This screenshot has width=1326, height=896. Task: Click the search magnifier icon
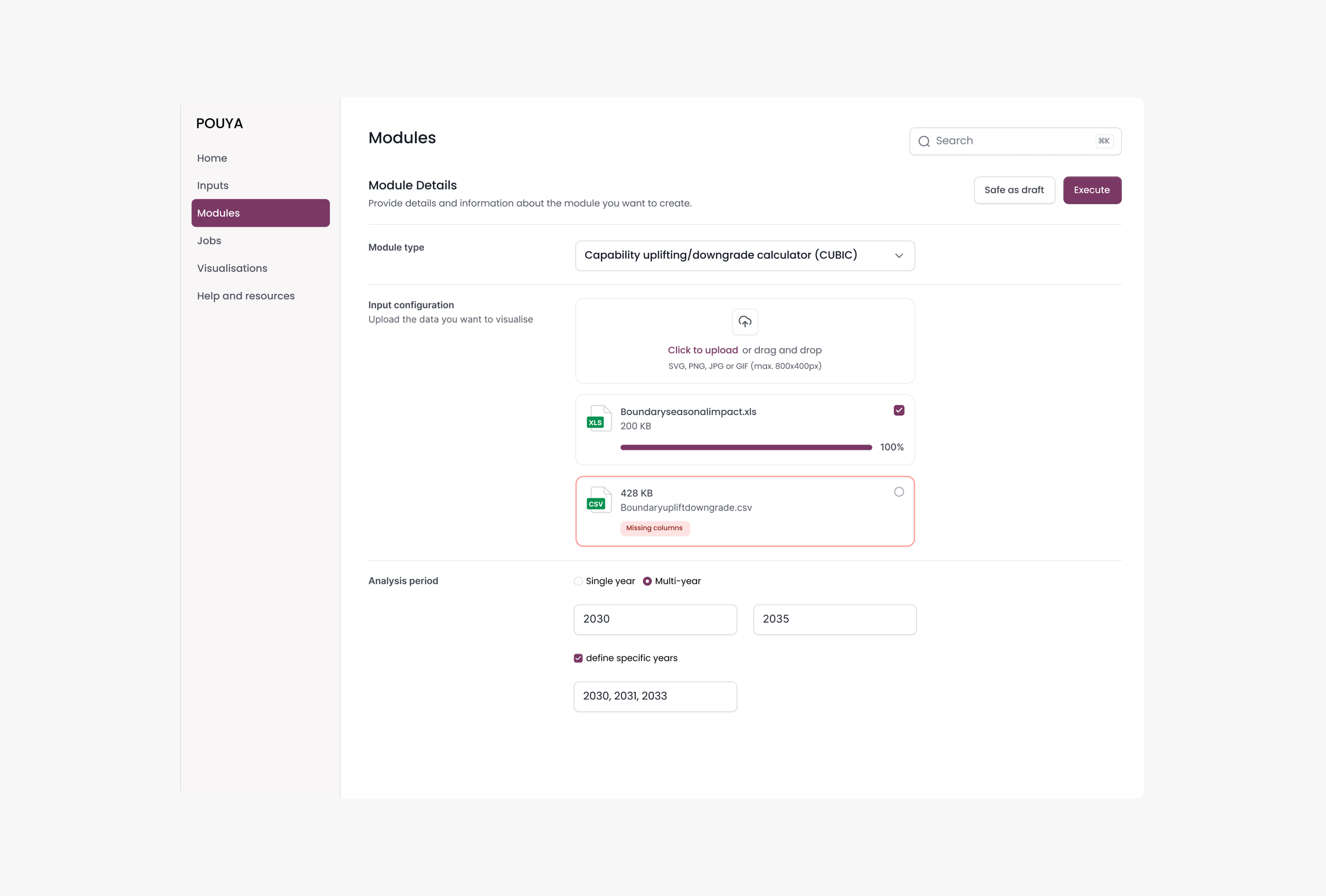point(924,142)
